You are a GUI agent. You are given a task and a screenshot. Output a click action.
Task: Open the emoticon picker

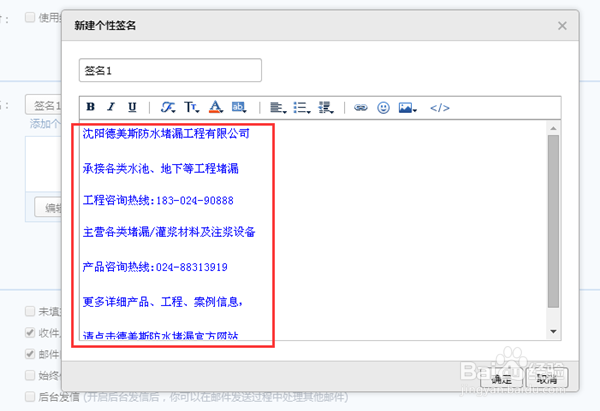click(383, 108)
